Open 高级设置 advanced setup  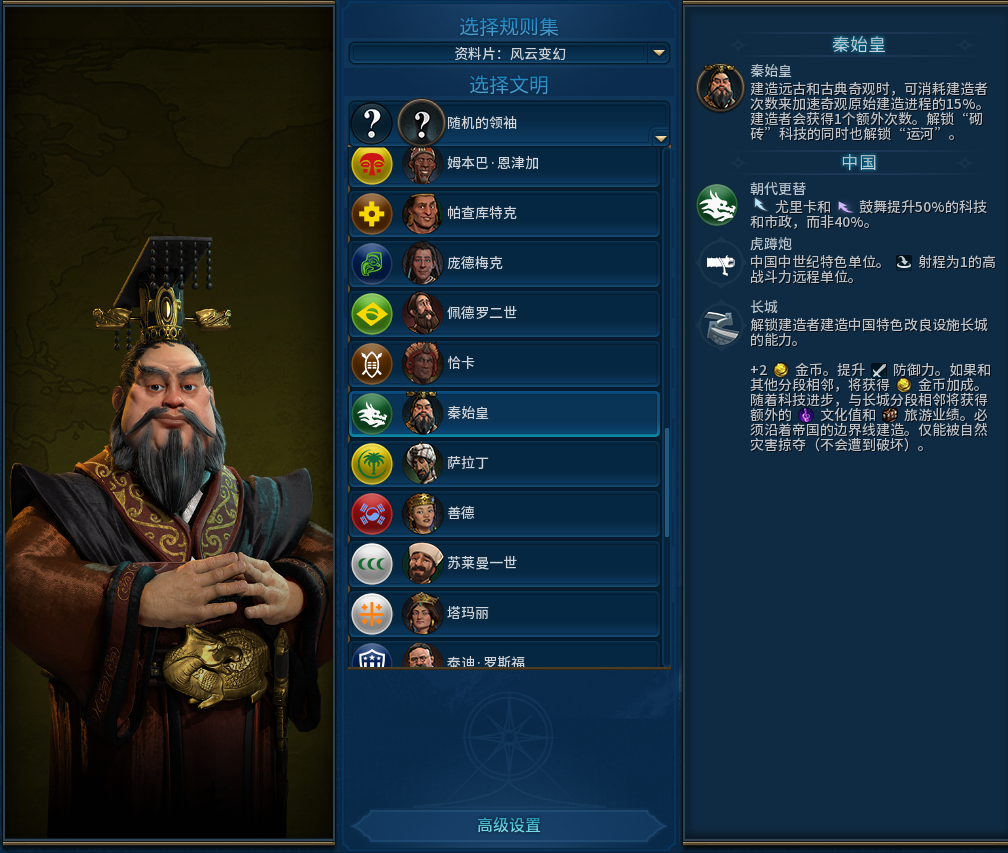coord(508,825)
